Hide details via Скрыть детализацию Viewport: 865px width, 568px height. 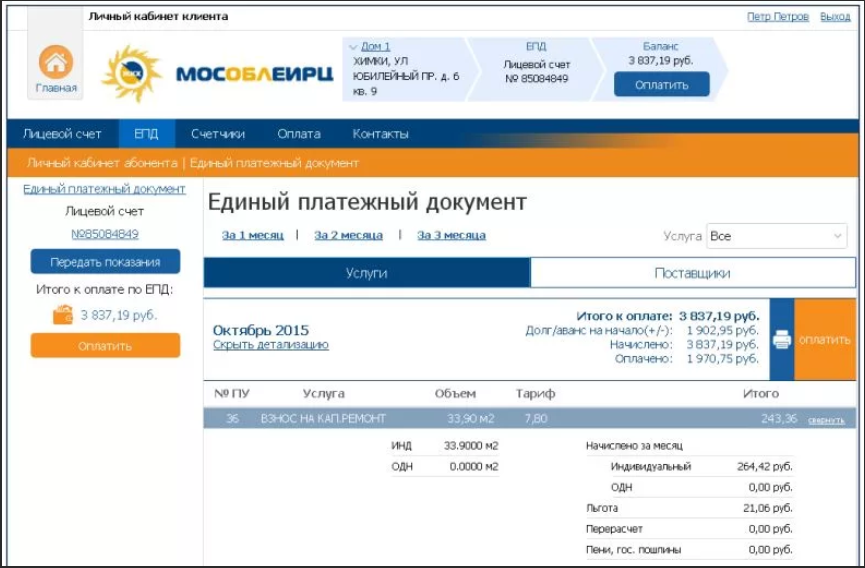click(270, 345)
